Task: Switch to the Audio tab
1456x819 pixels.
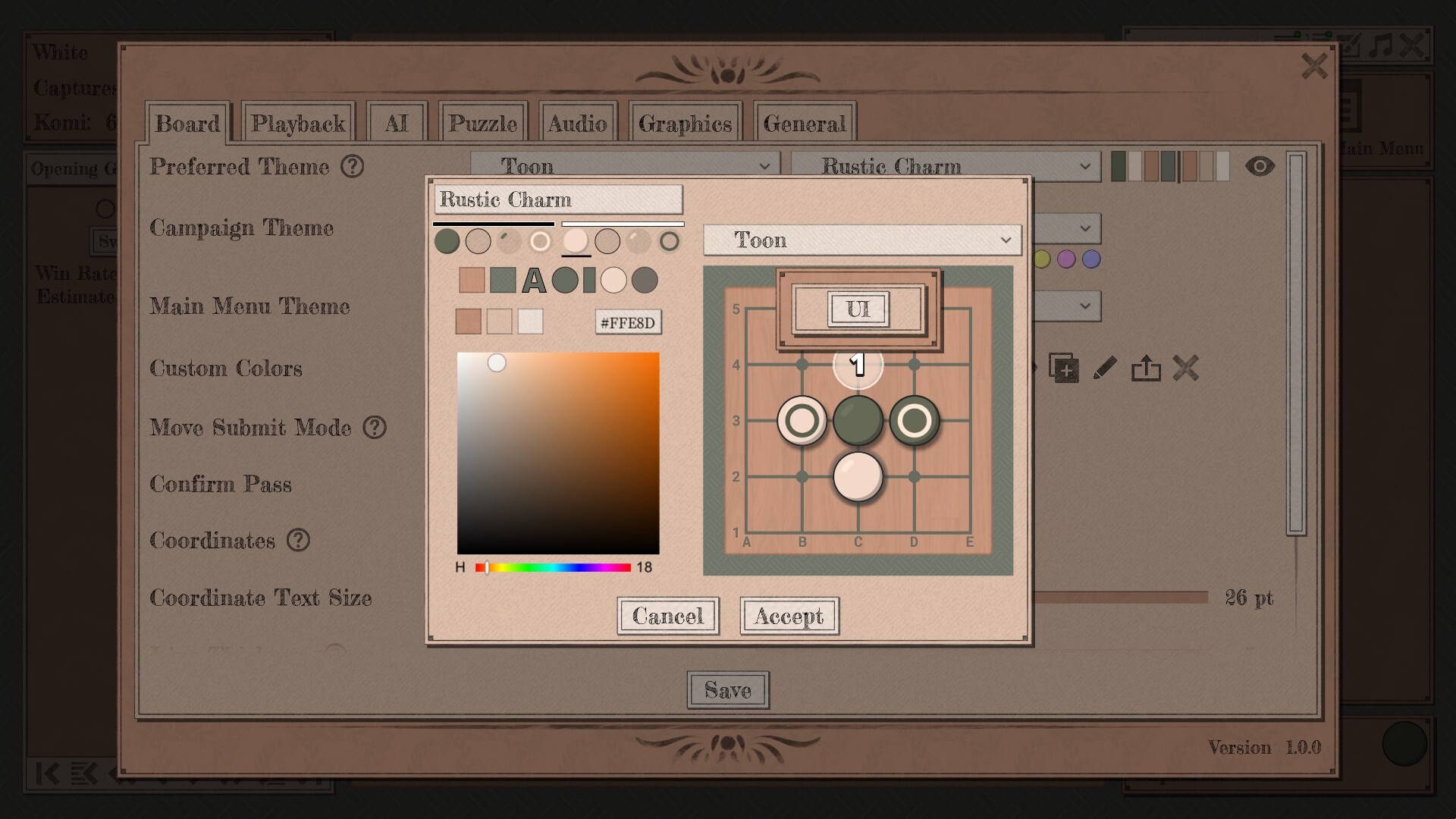Action: point(578,122)
